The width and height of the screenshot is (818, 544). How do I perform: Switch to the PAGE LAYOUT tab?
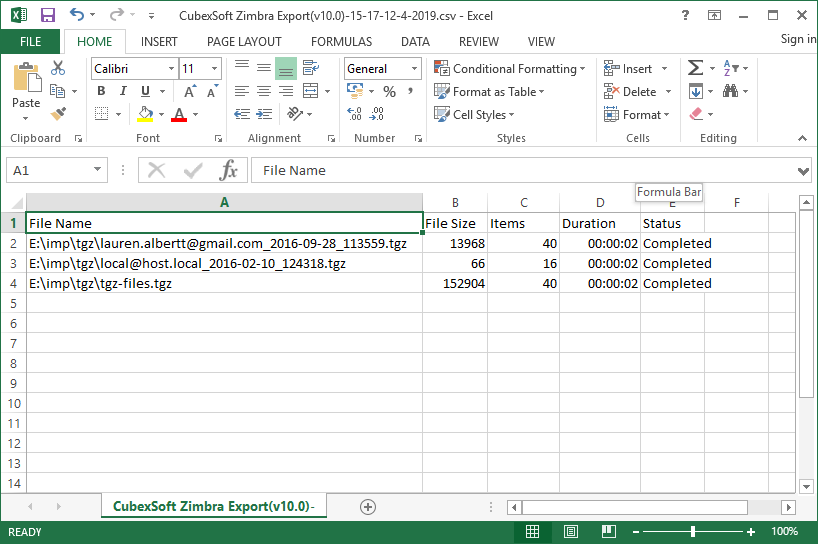coord(244,42)
